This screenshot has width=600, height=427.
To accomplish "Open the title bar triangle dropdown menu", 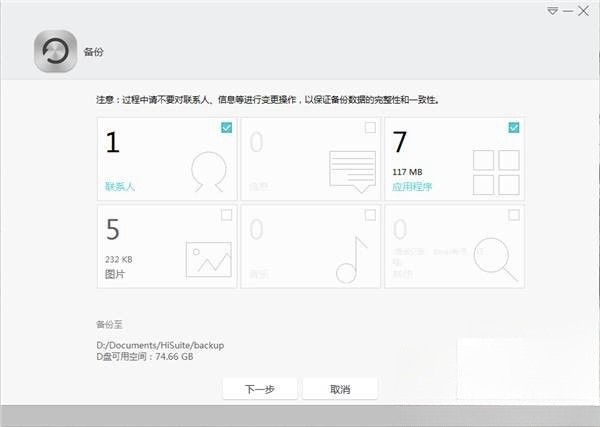I will point(552,11).
